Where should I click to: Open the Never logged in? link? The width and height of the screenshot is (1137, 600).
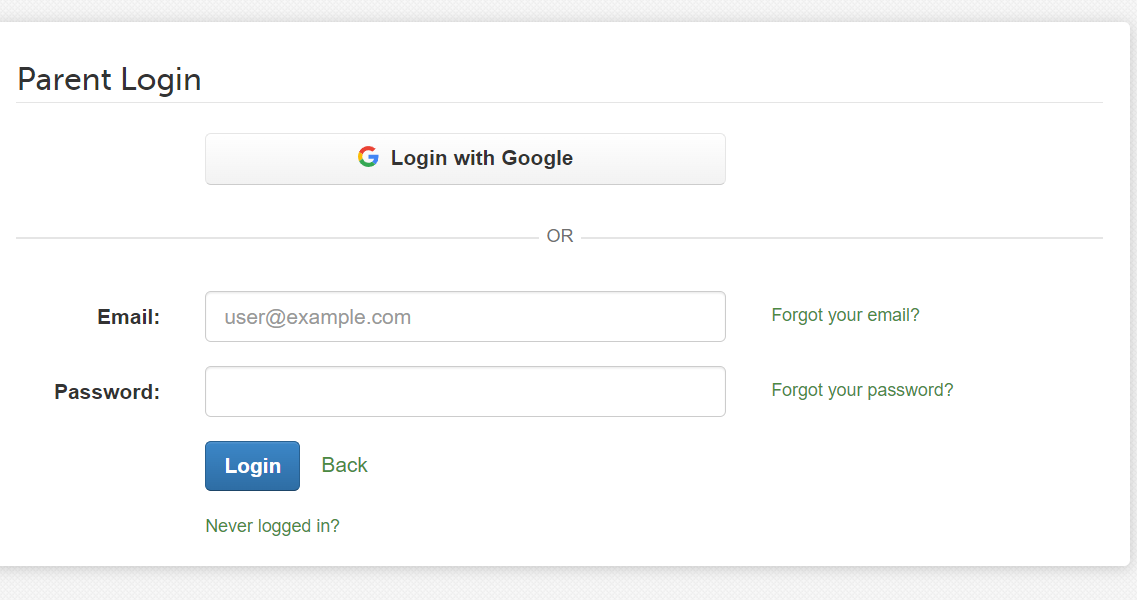click(x=272, y=526)
